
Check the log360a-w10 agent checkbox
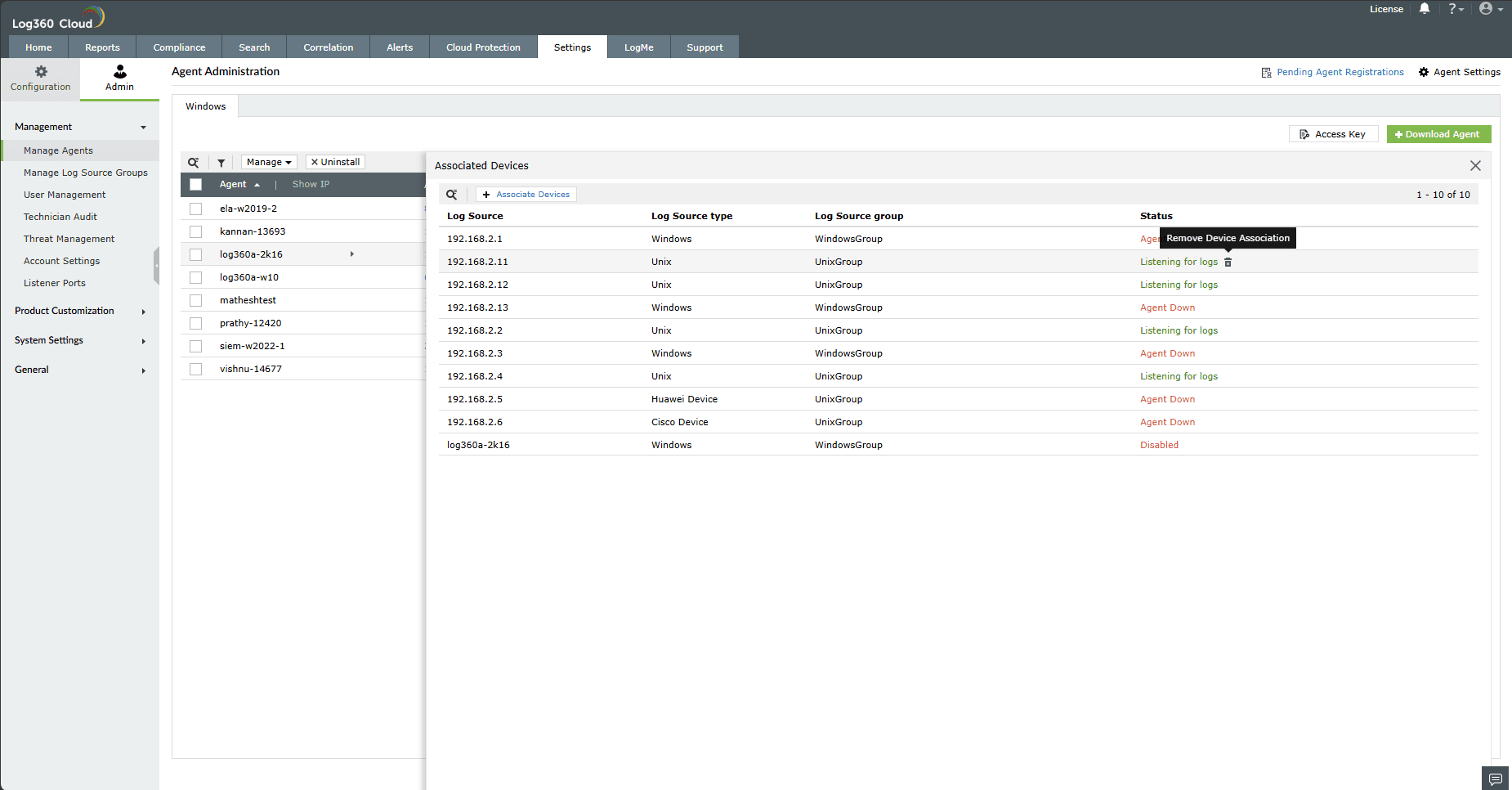click(x=196, y=278)
